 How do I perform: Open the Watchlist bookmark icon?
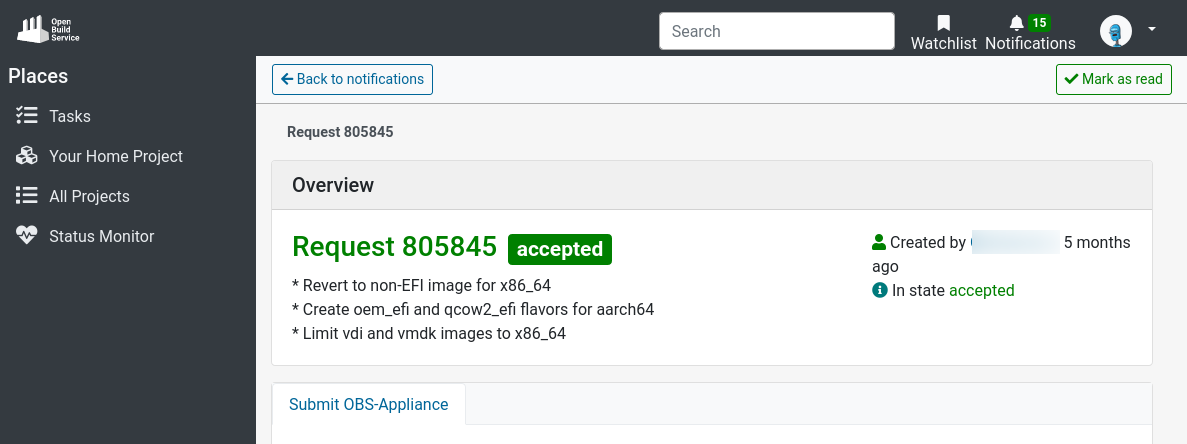pyautogui.click(x=943, y=23)
